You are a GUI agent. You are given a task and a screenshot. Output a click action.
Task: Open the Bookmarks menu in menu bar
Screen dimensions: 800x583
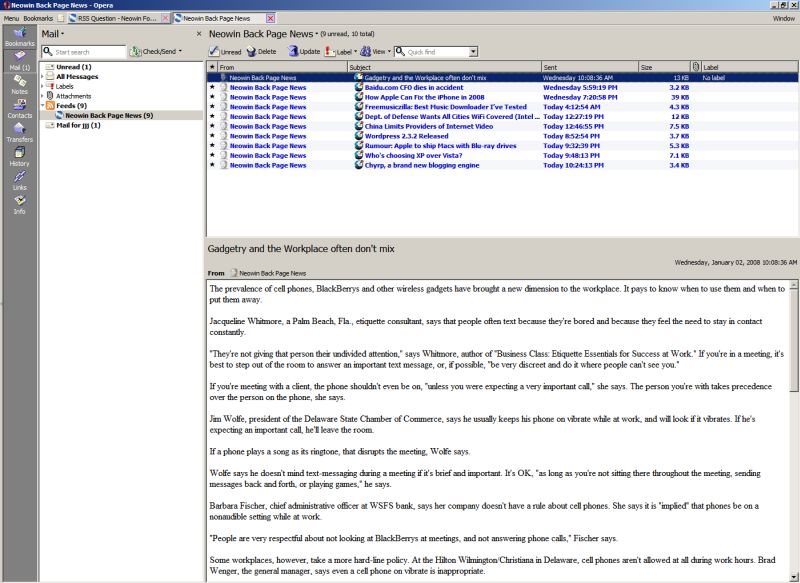coord(39,18)
